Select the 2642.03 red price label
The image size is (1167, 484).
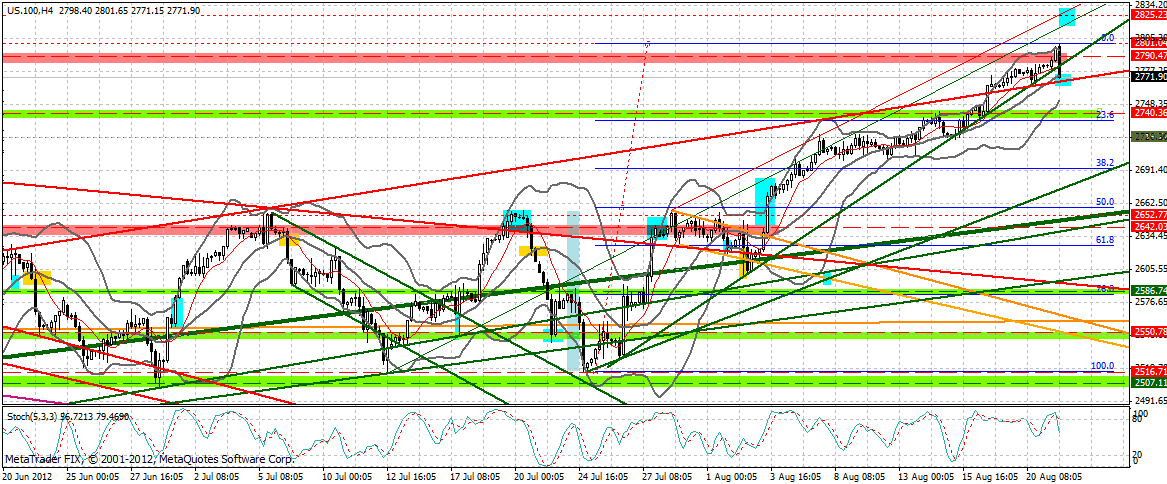(x=1149, y=226)
